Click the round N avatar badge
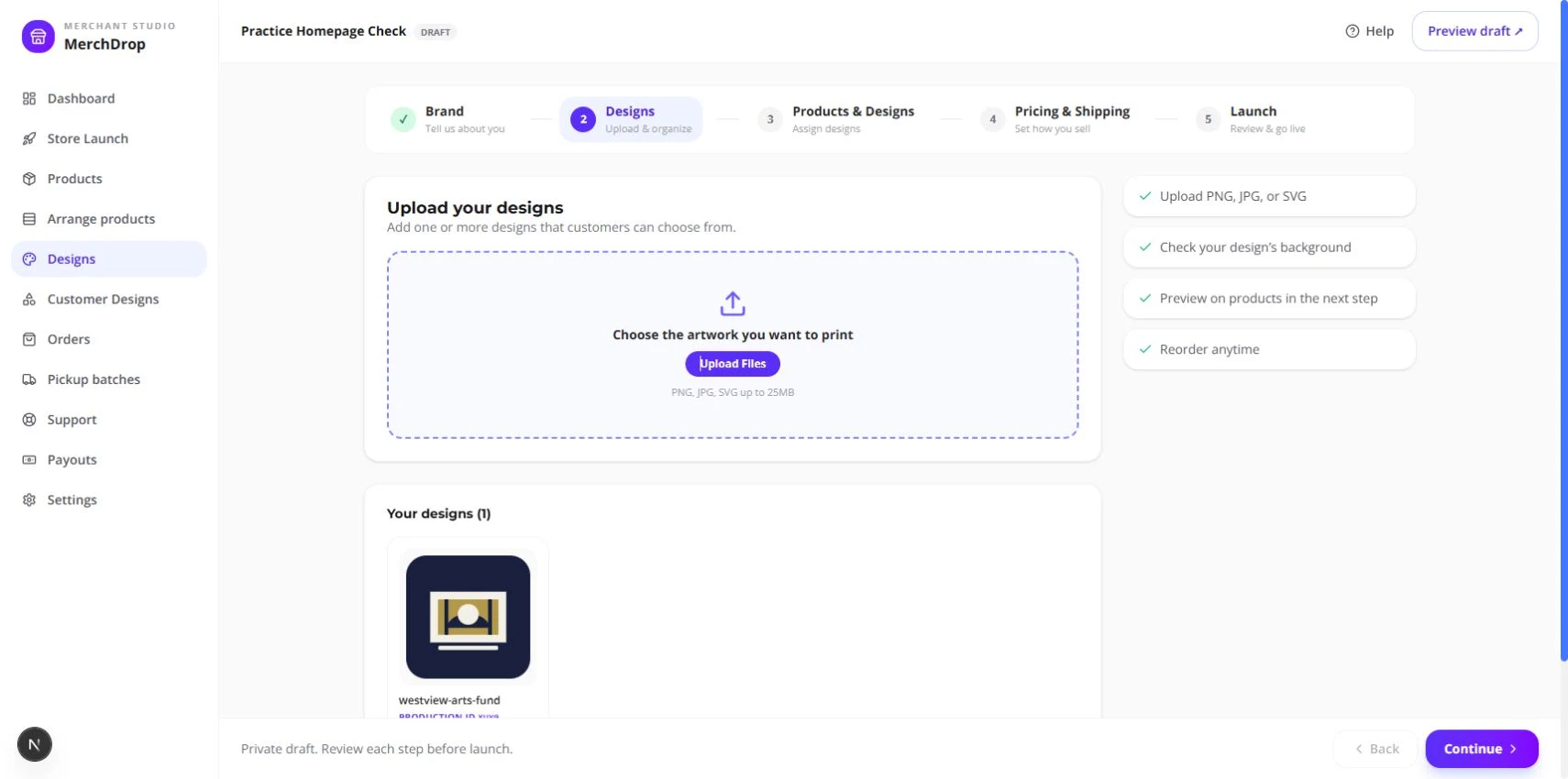 pos(34,744)
